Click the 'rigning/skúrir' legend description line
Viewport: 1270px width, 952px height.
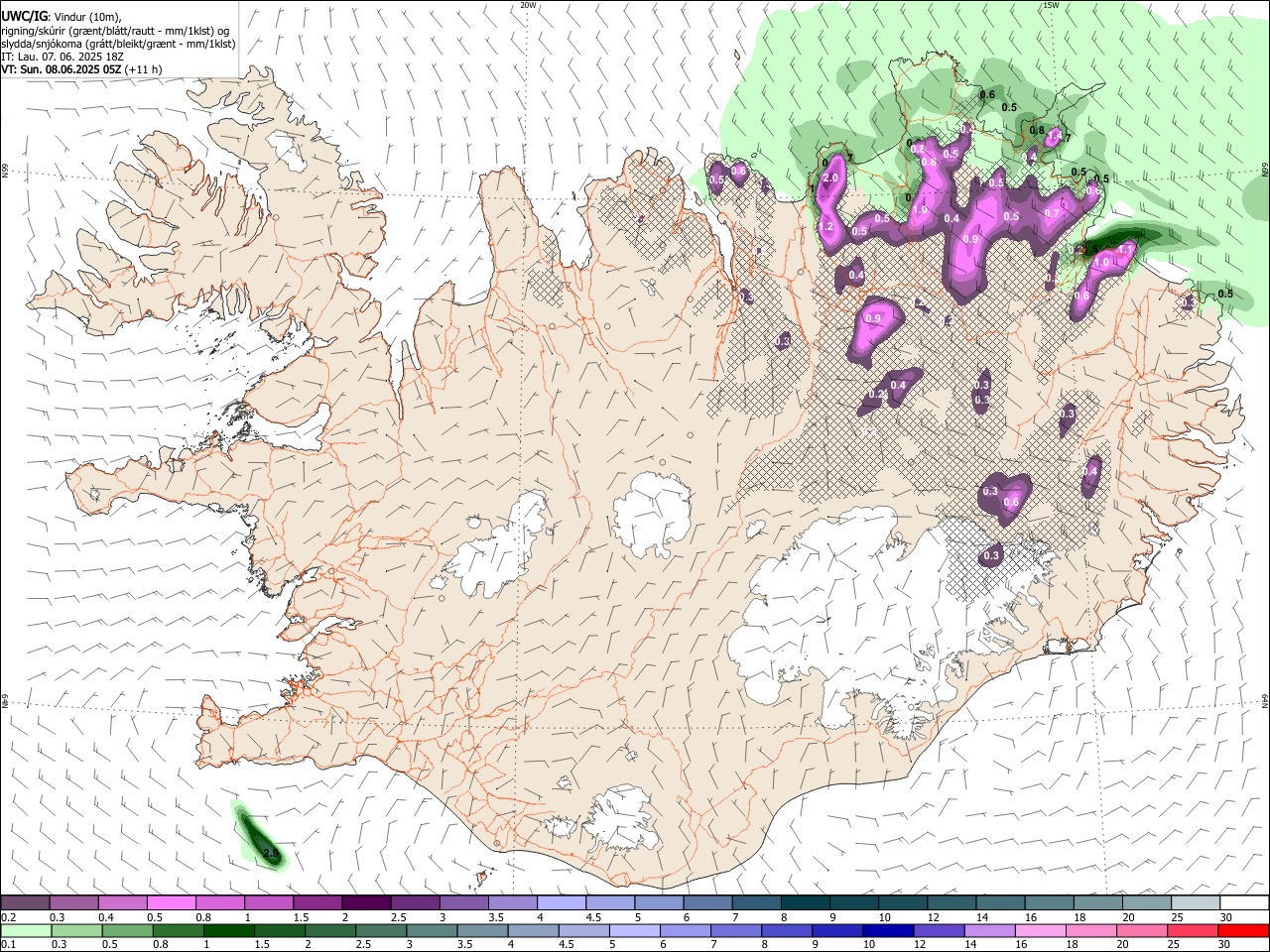[x=115, y=31]
